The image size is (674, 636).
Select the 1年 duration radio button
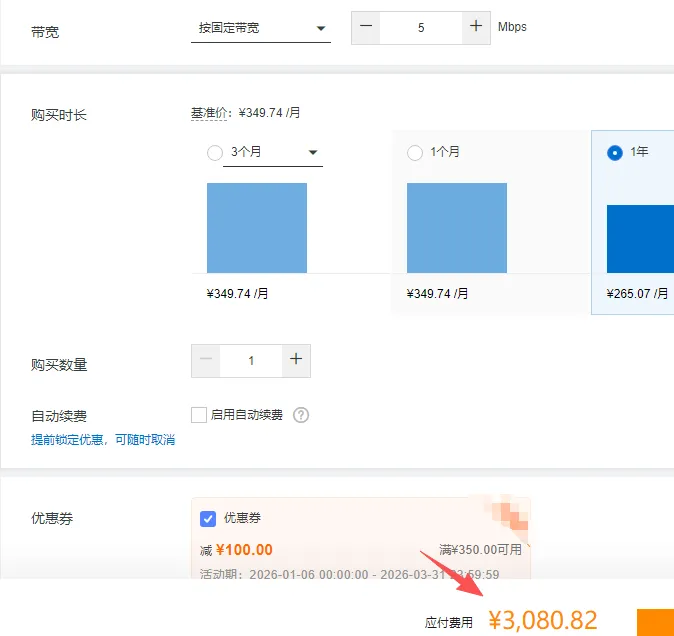615,153
